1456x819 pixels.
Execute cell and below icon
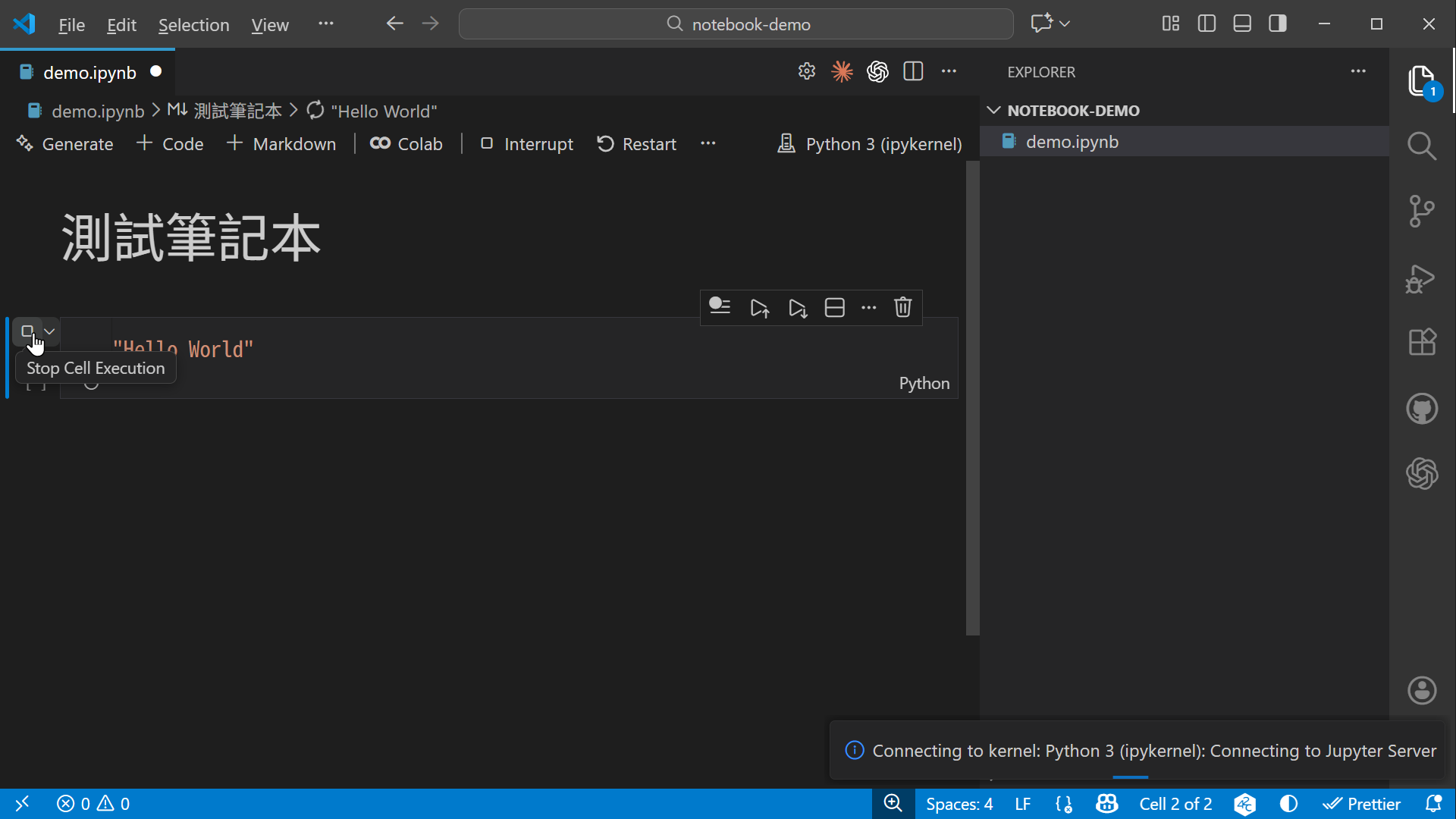coord(797,308)
